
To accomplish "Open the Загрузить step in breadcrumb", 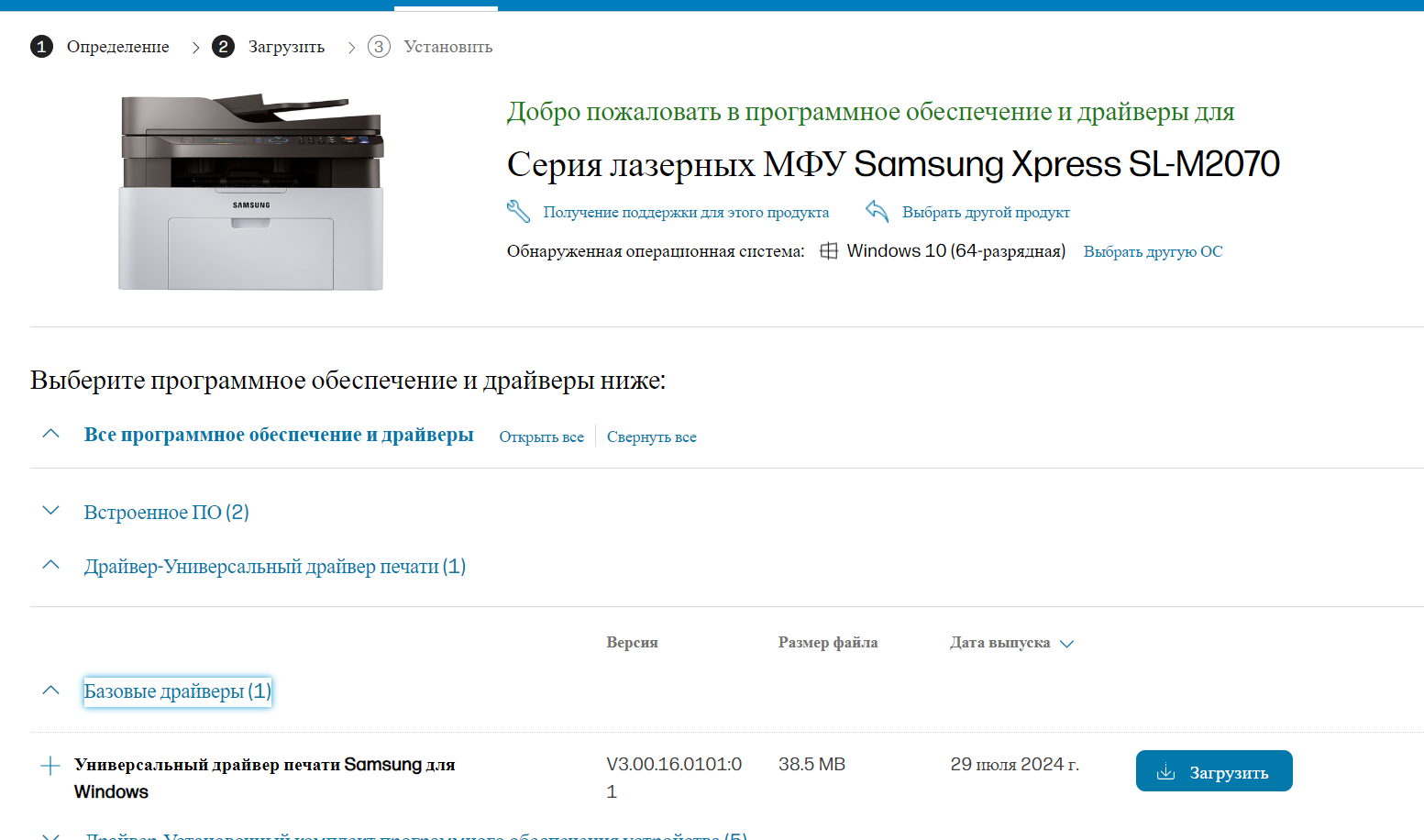I will [286, 47].
